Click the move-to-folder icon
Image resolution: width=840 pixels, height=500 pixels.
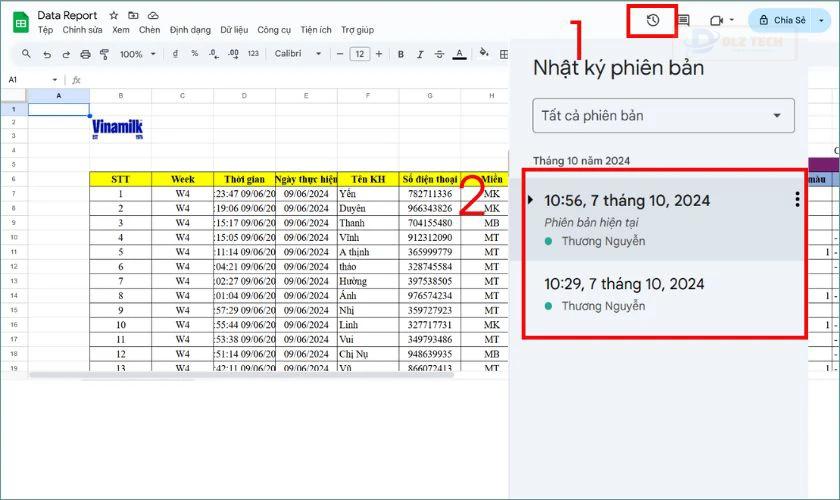[133, 16]
